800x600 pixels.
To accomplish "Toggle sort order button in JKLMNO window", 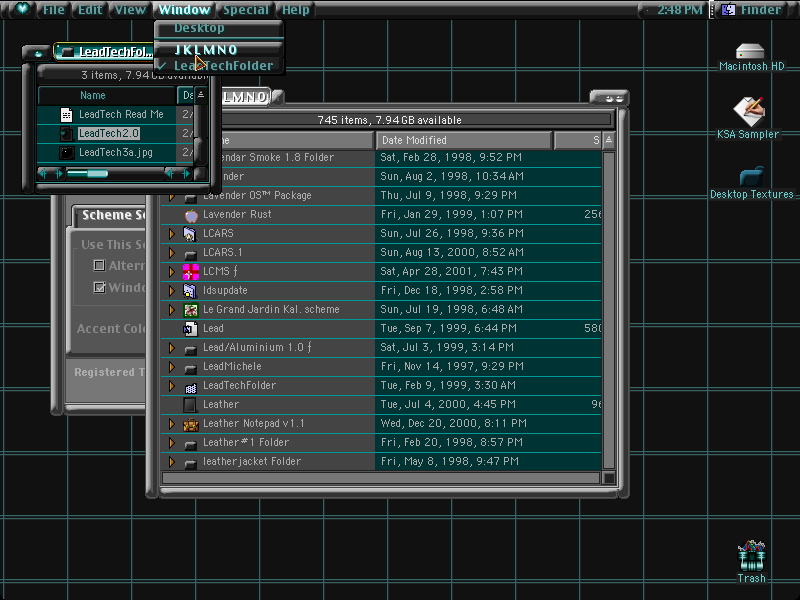I will pos(609,140).
